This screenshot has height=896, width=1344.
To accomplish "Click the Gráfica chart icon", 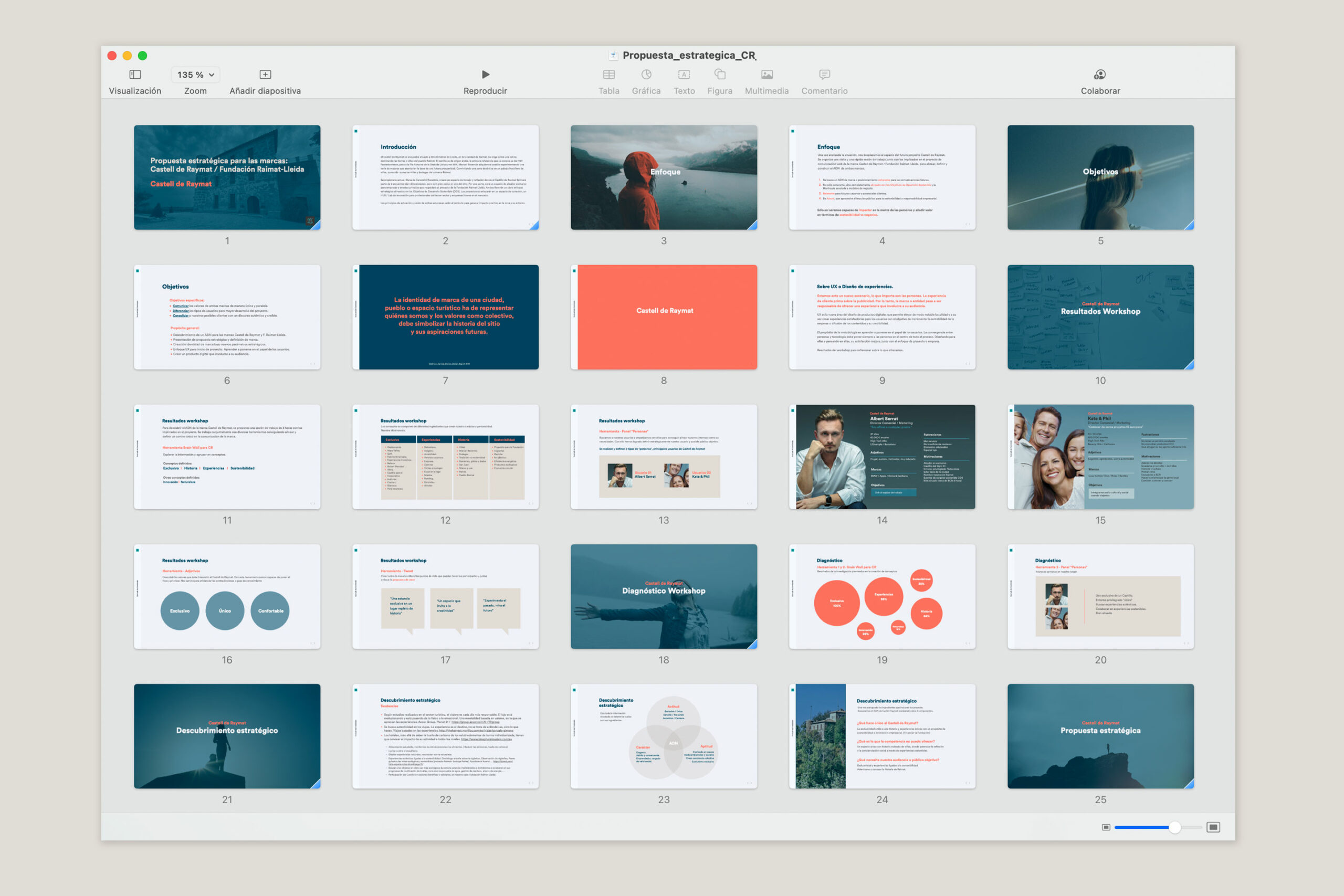I will (x=646, y=75).
